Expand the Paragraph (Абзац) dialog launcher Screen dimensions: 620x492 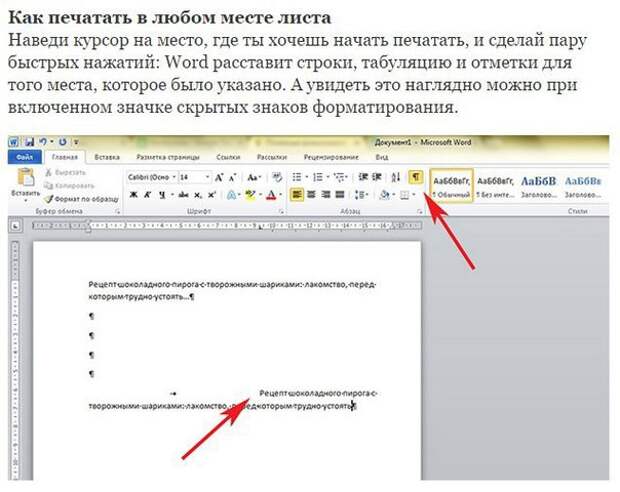(x=422, y=213)
